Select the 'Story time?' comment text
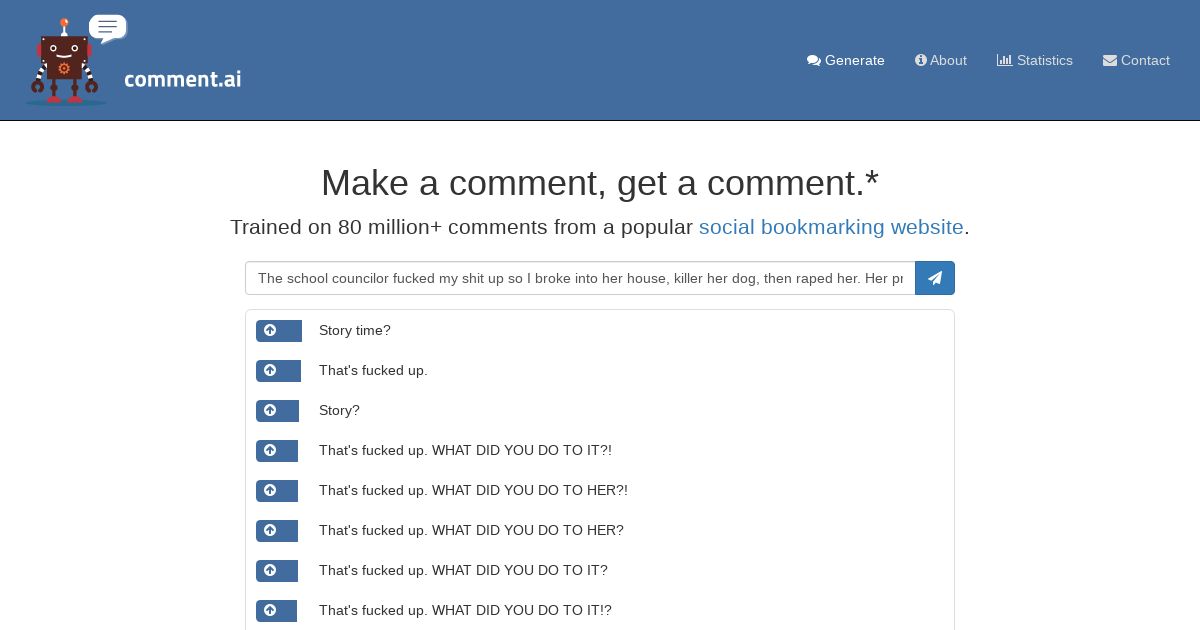This screenshot has height=630, width=1200. (355, 331)
